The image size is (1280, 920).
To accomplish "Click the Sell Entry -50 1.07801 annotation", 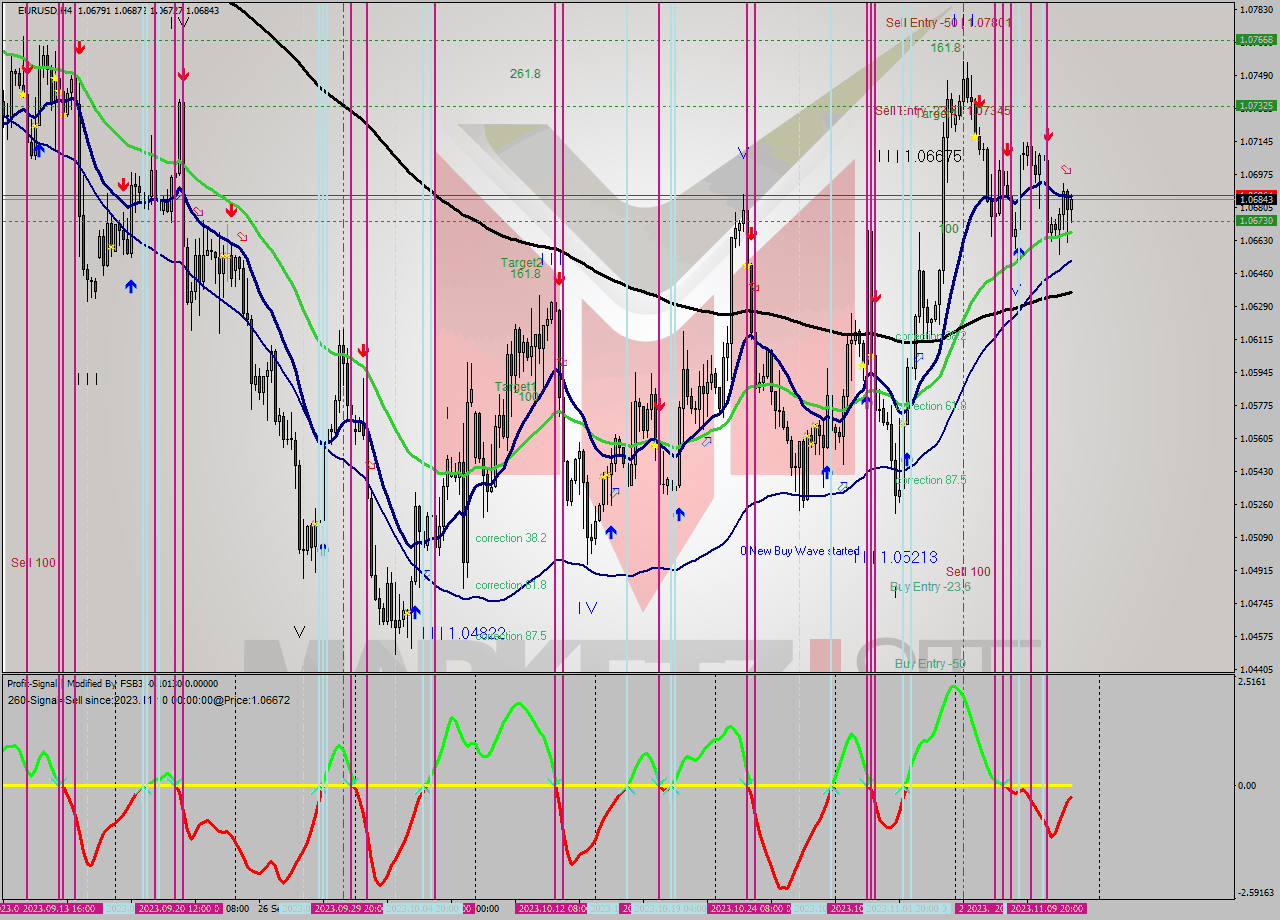I will point(950,22).
